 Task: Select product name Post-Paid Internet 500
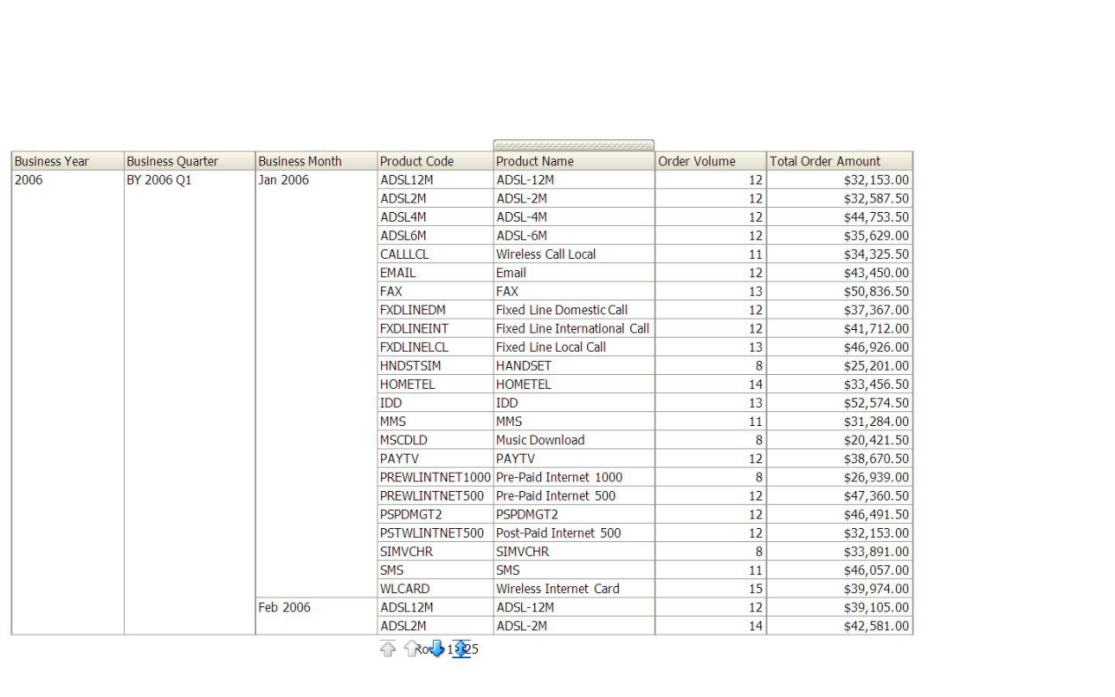click(558, 533)
